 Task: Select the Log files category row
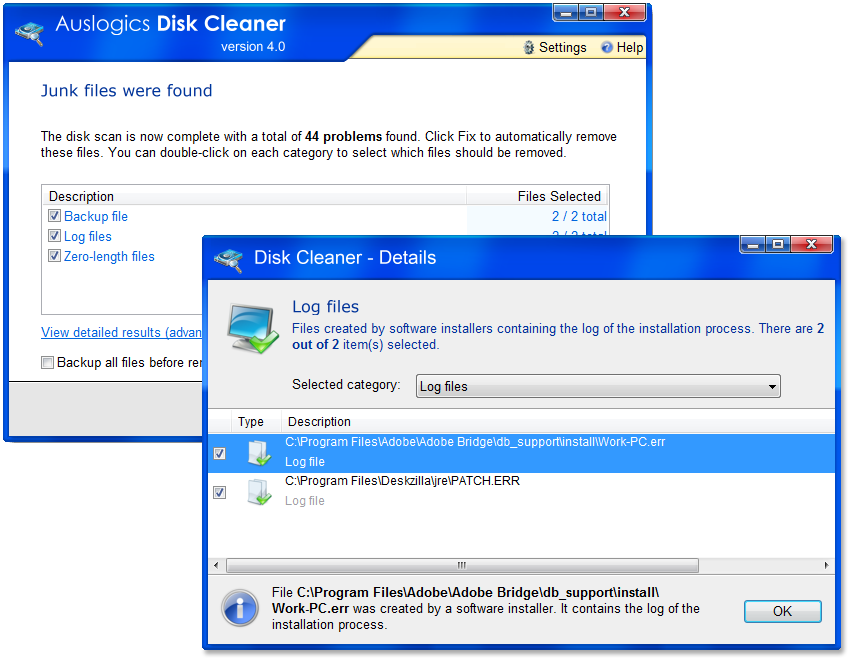(88, 237)
